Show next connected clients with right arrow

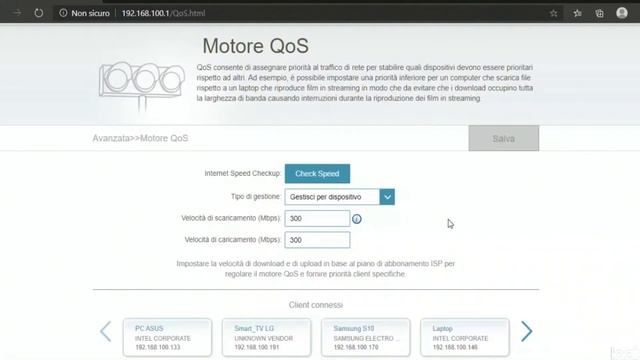tap(527, 331)
